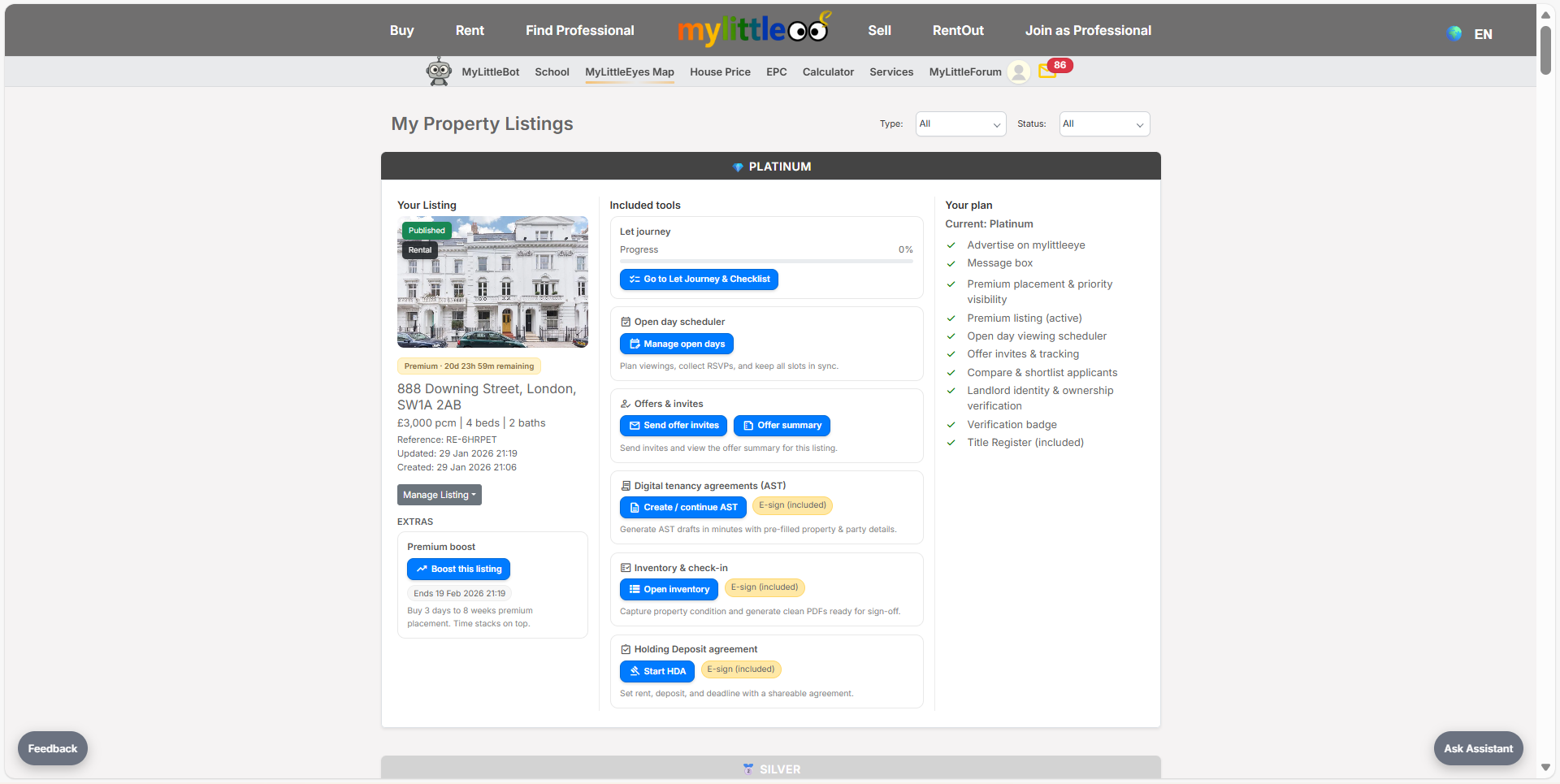Click the Boost this listing button

458,570
